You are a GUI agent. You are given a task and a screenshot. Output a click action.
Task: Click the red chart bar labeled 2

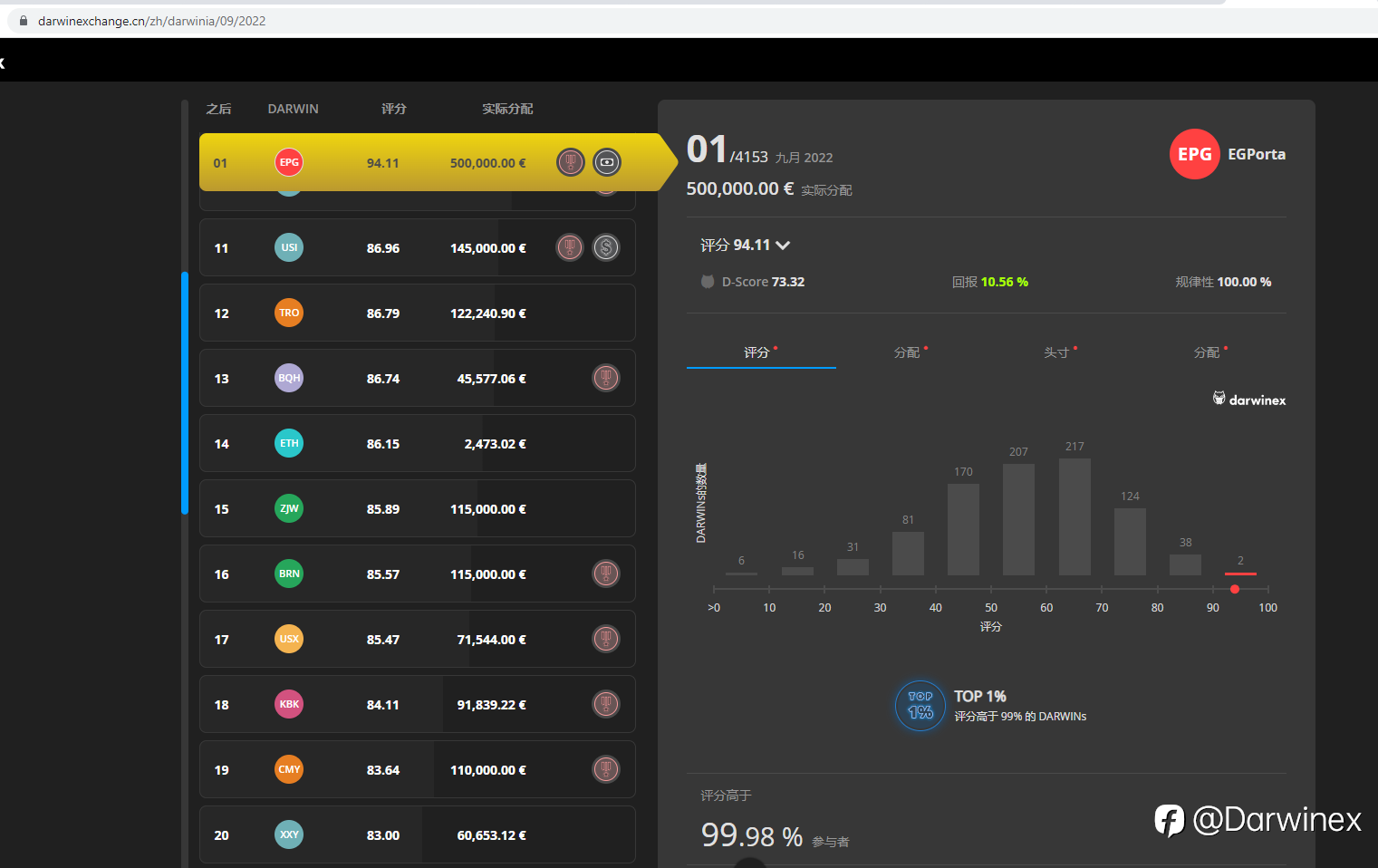point(1240,574)
